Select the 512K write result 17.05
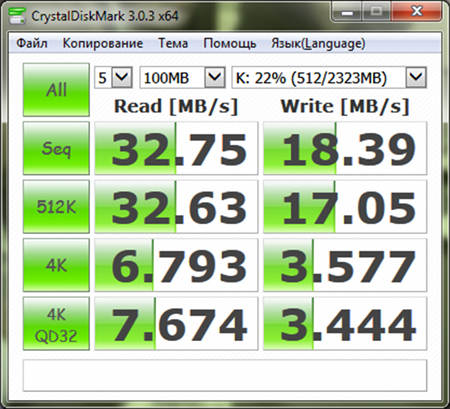The height and width of the screenshot is (409, 450). point(345,207)
